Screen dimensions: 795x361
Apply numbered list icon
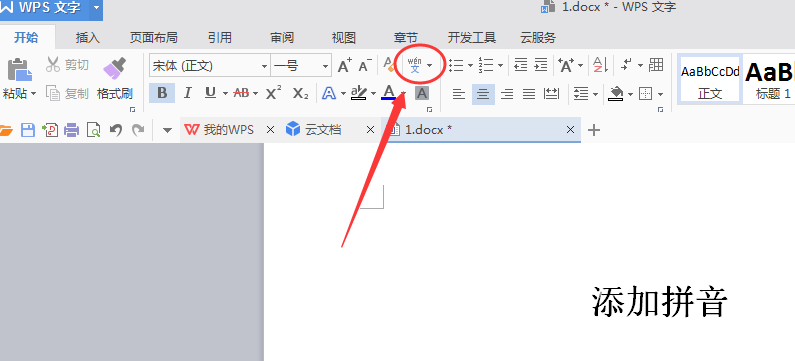pyautogui.click(x=486, y=65)
